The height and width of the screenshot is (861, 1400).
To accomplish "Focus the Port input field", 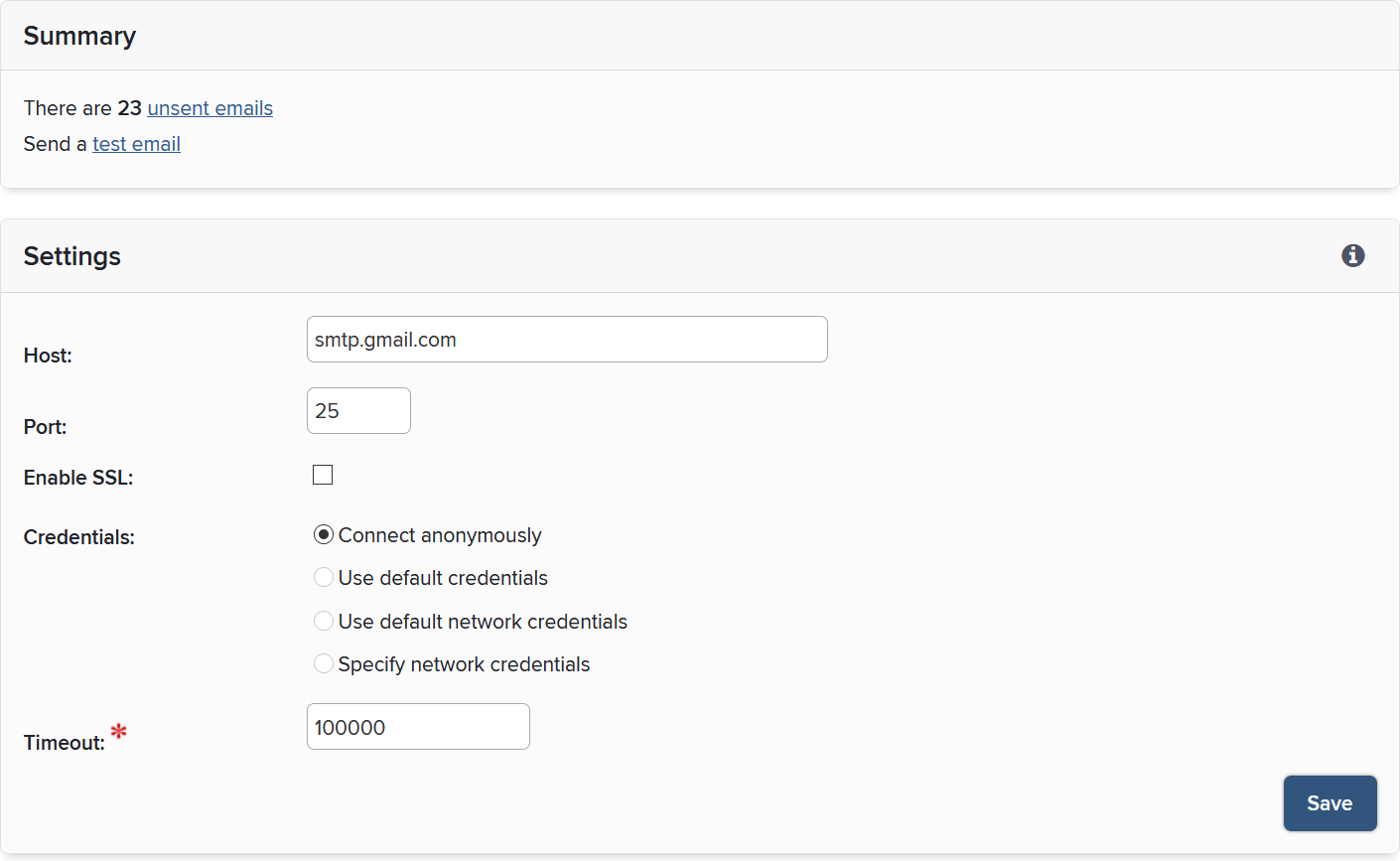I will click(358, 411).
